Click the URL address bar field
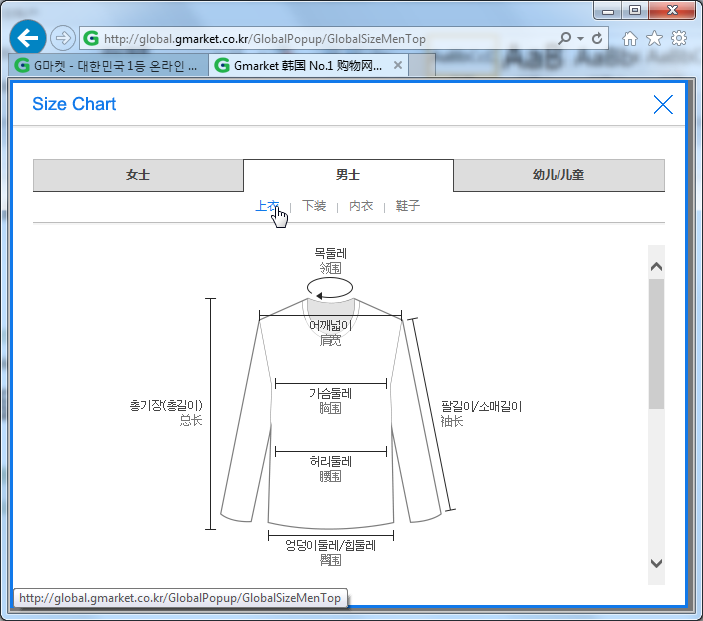This screenshot has width=703, height=621. point(320,39)
